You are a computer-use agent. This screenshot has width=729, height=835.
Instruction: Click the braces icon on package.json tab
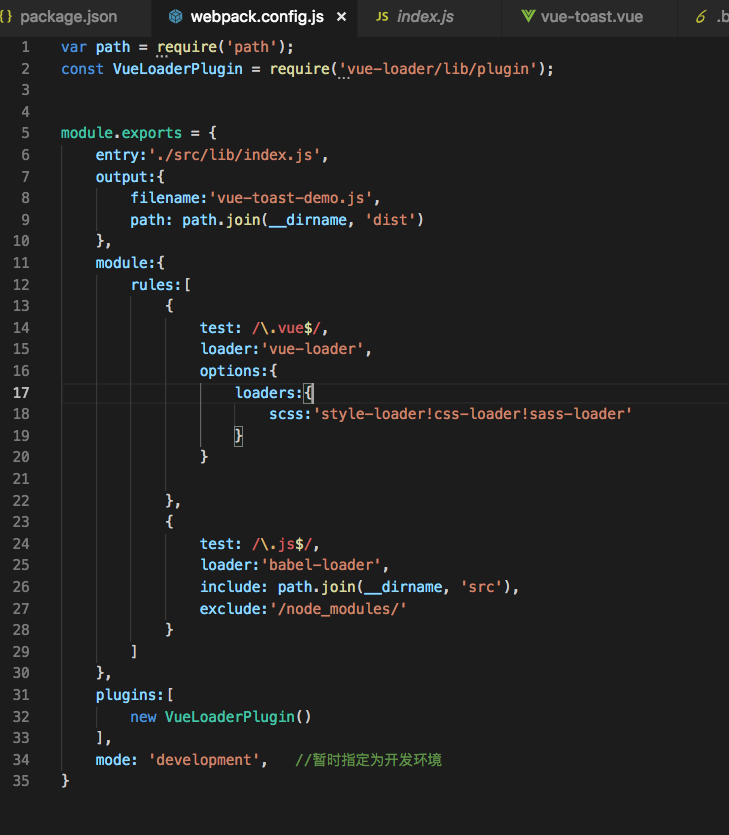pyautogui.click(x=6, y=17)
